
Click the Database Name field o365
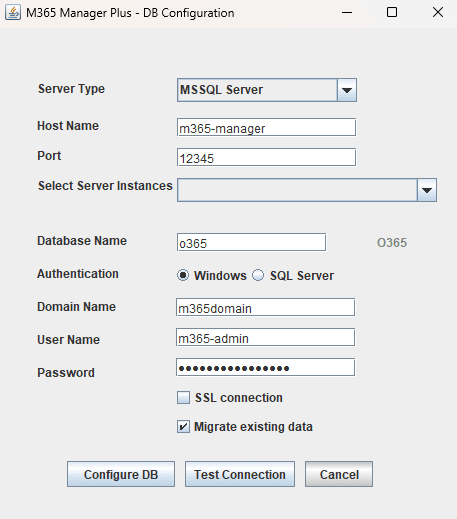251,242
